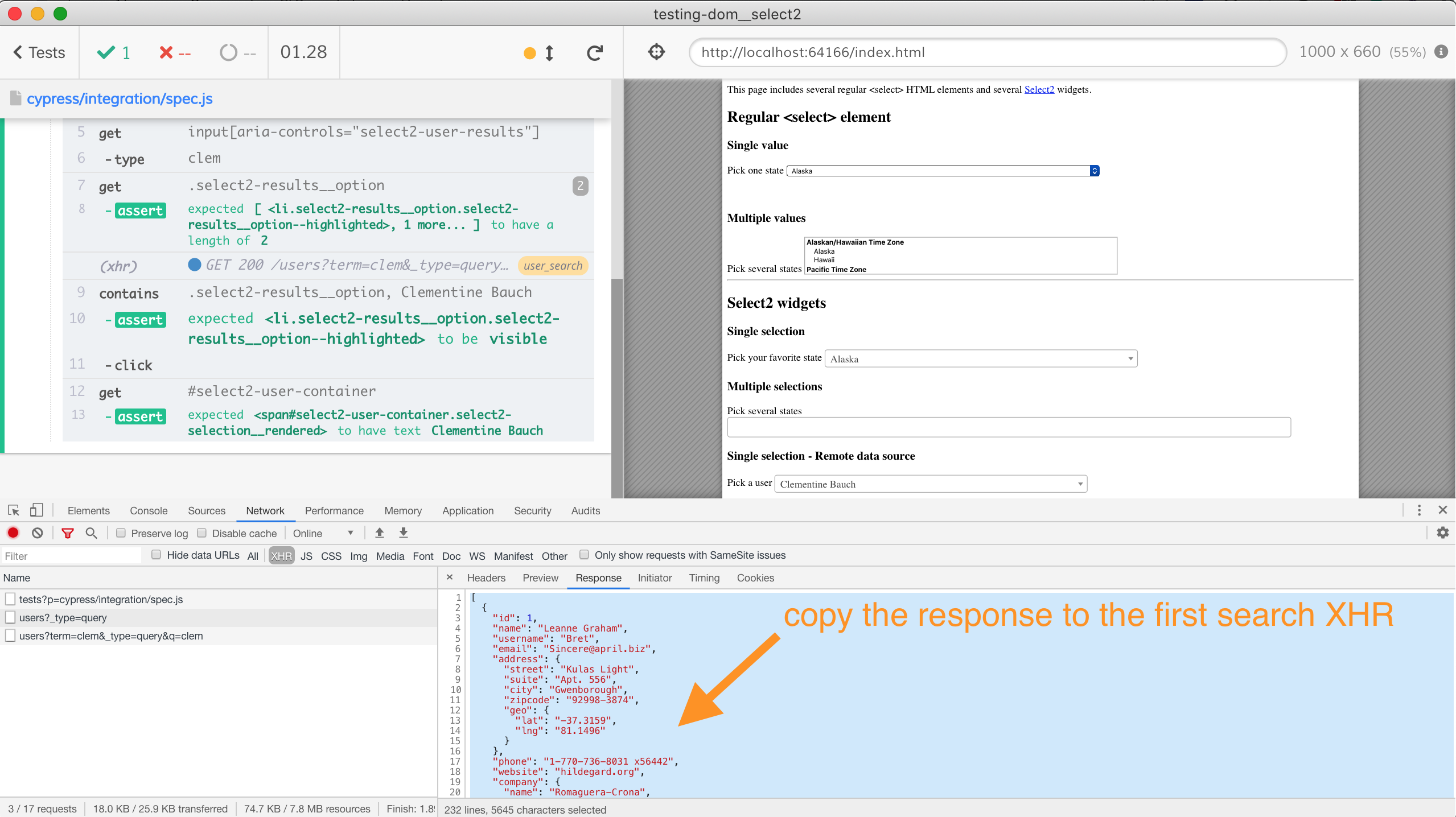Go back to Tests list
1456x817 pixels.
click(39, 52)
